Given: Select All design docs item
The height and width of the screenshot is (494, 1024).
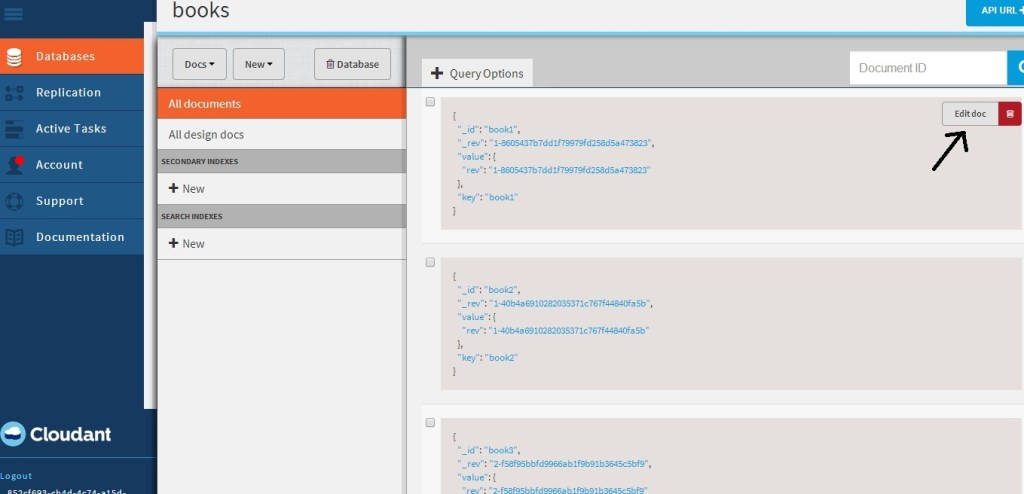Looking at the screenshot, I should (281, 135).
